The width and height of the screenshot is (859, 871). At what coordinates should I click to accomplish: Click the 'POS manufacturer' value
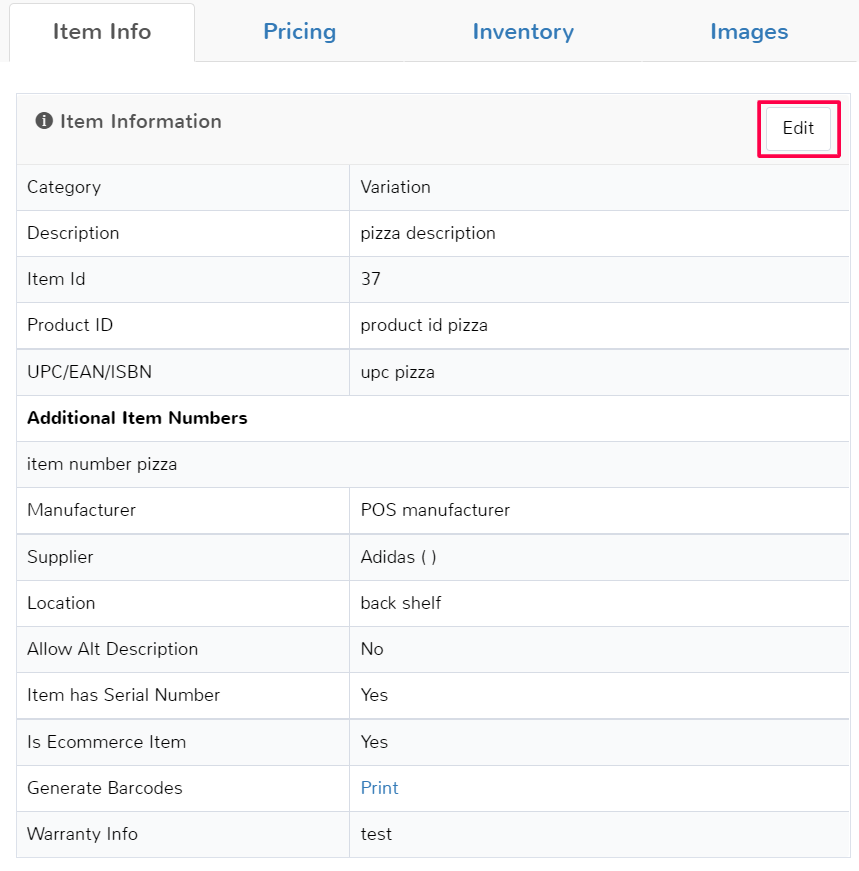(x=435, y=510)
